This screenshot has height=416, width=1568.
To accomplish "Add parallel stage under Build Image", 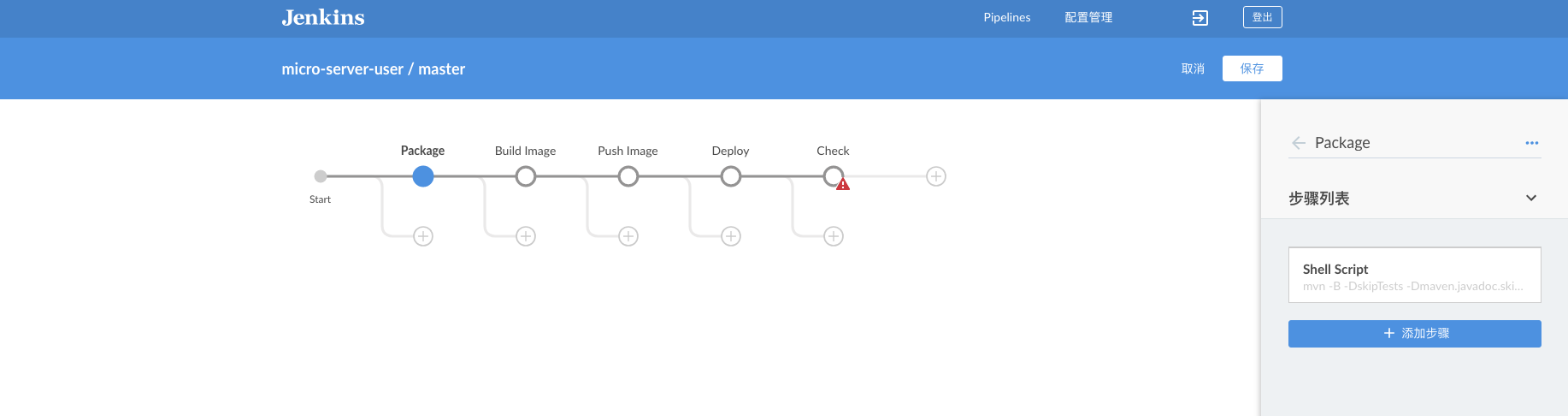I will coord(526,236).
